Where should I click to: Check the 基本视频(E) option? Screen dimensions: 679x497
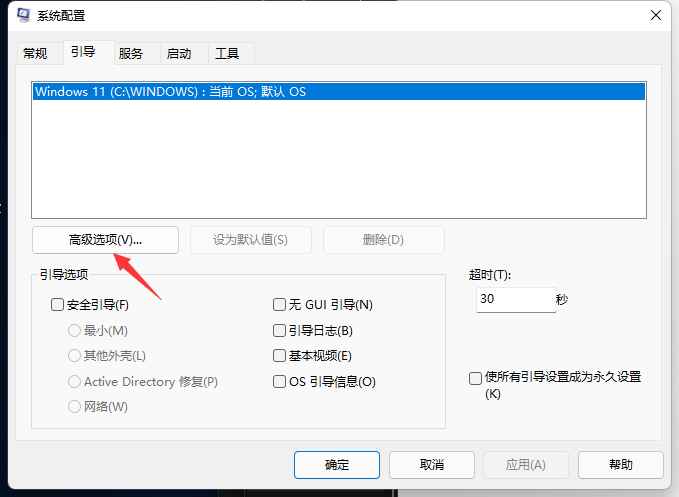(x=279, y=356)
